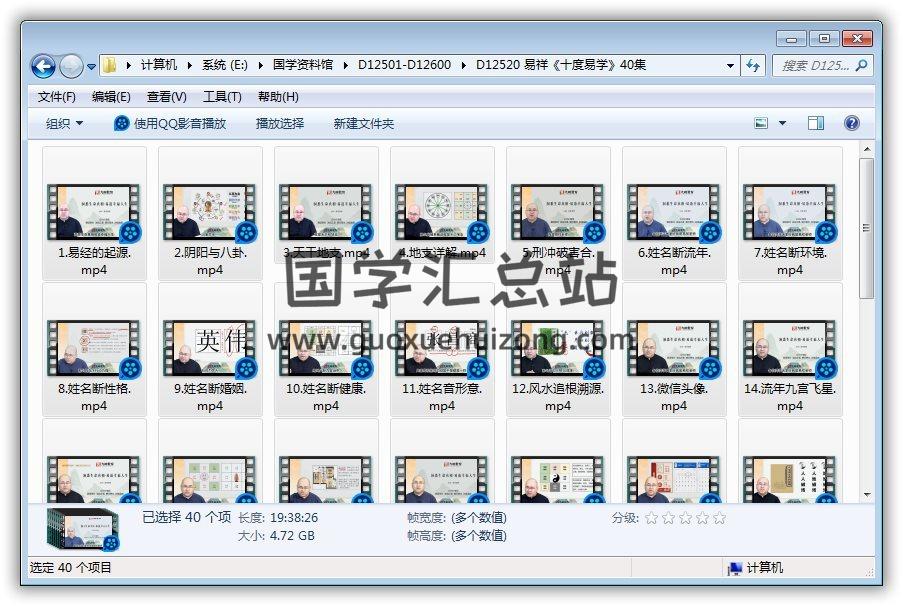Open the 文件(F) menu
The width and height of the screenshot is (903, 606).
56,97
